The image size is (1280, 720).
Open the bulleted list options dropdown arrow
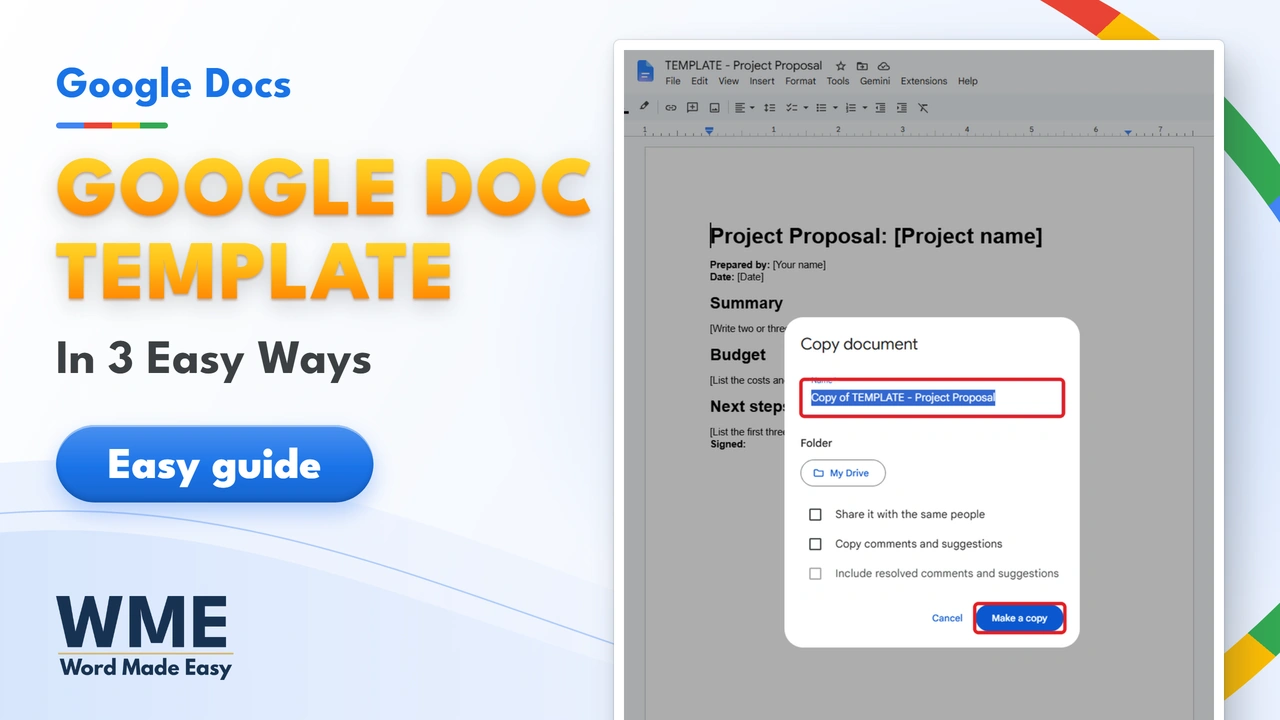[x=835, y=108]
